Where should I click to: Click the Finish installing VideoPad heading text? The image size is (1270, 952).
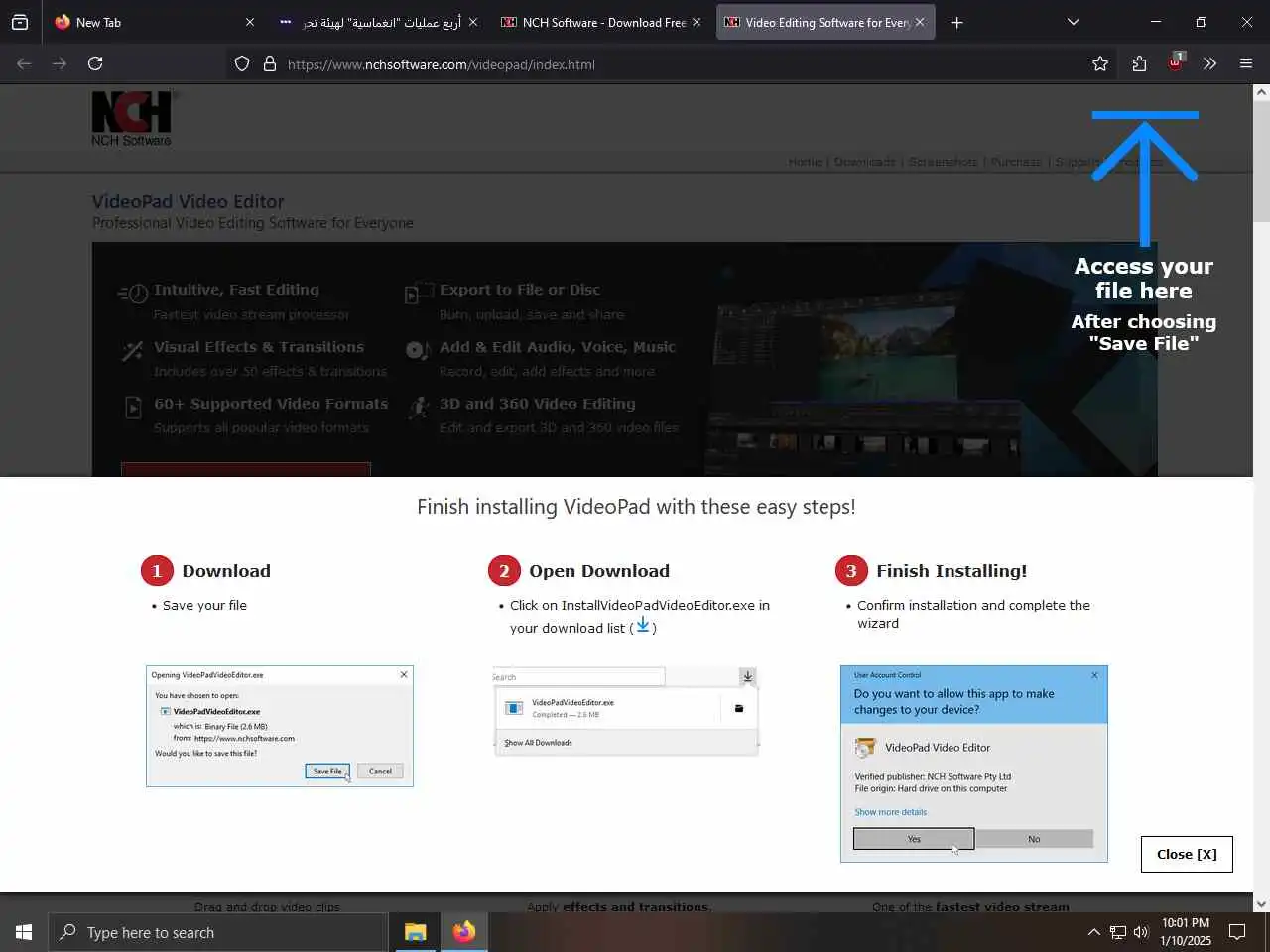click(636, 507)
